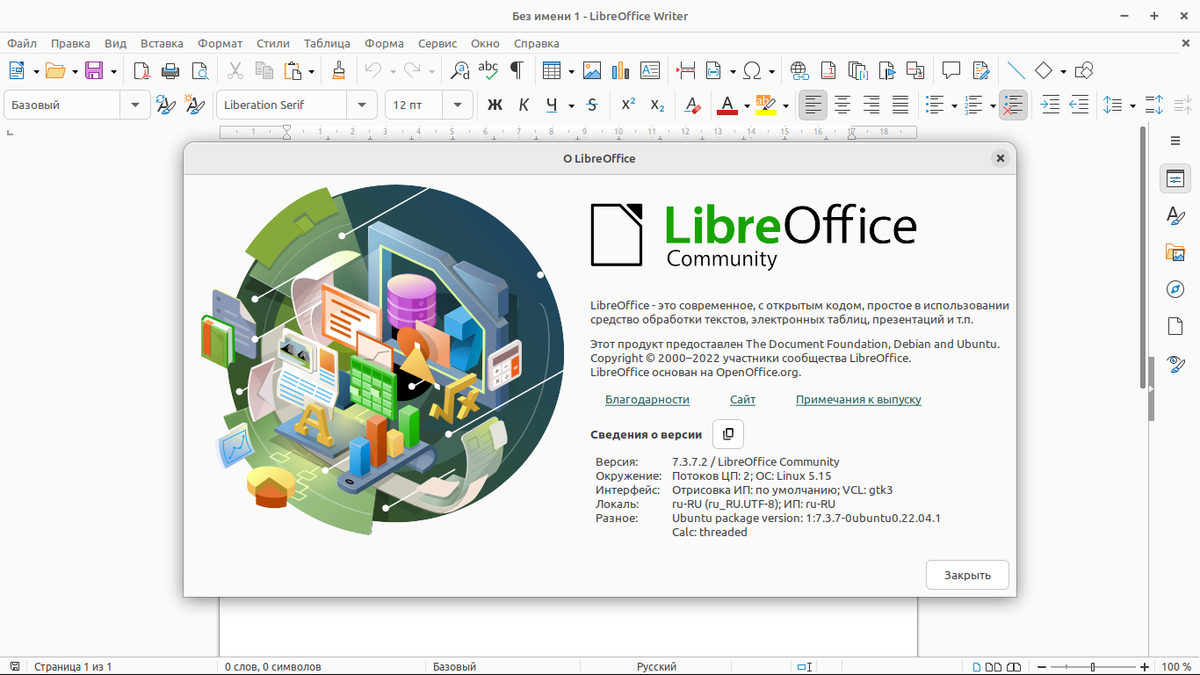Toggle Align Left

pyautogui.click(x=814, y=104)
